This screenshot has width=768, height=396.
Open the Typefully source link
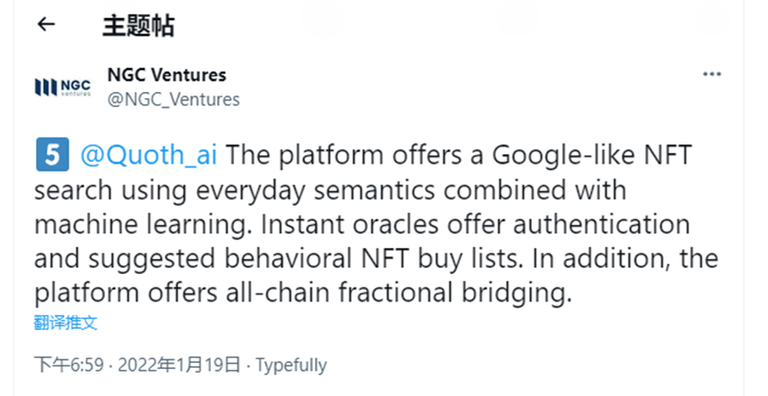tap(291, 366)
